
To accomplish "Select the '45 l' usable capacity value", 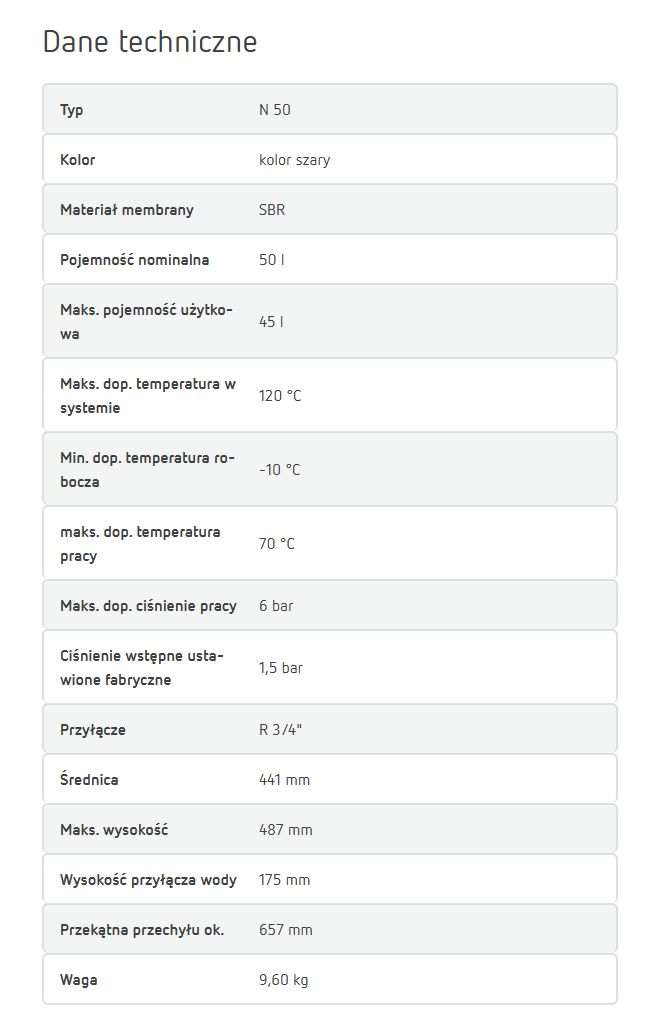I will [x=271, y=322].
